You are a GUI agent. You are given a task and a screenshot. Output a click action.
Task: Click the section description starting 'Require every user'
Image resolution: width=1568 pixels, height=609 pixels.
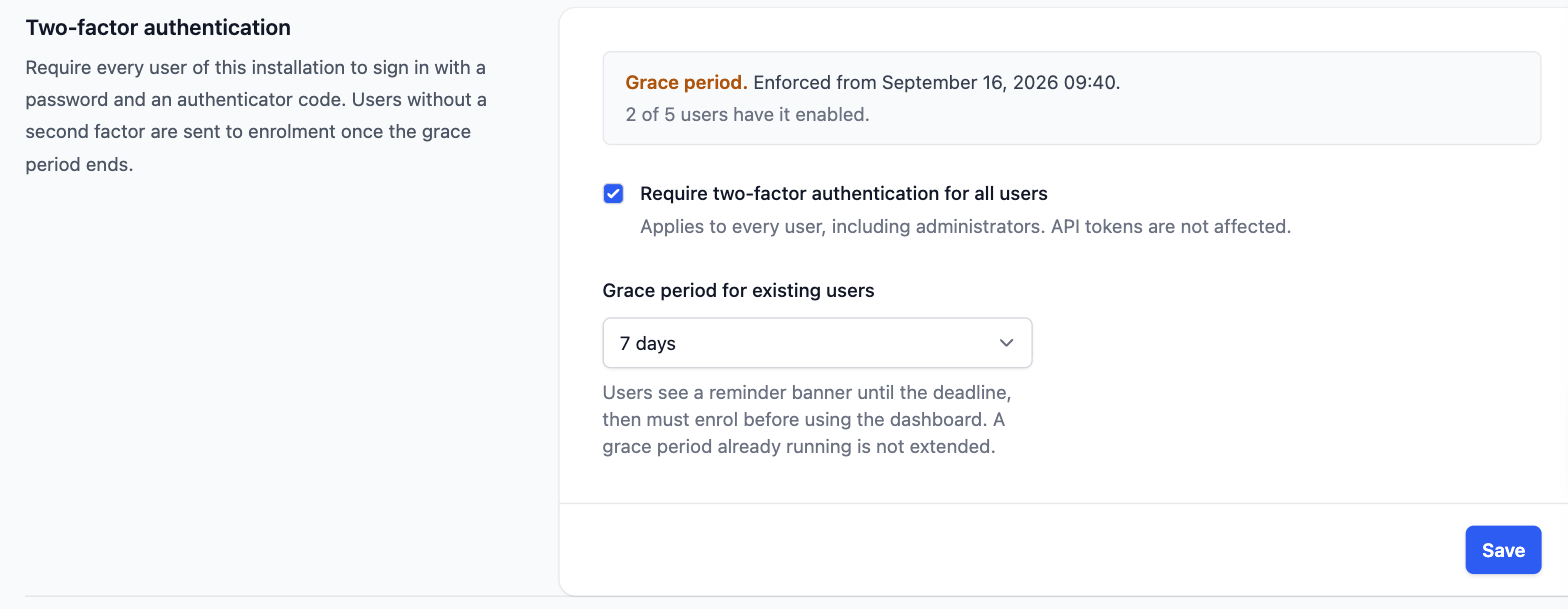[256, 116]
